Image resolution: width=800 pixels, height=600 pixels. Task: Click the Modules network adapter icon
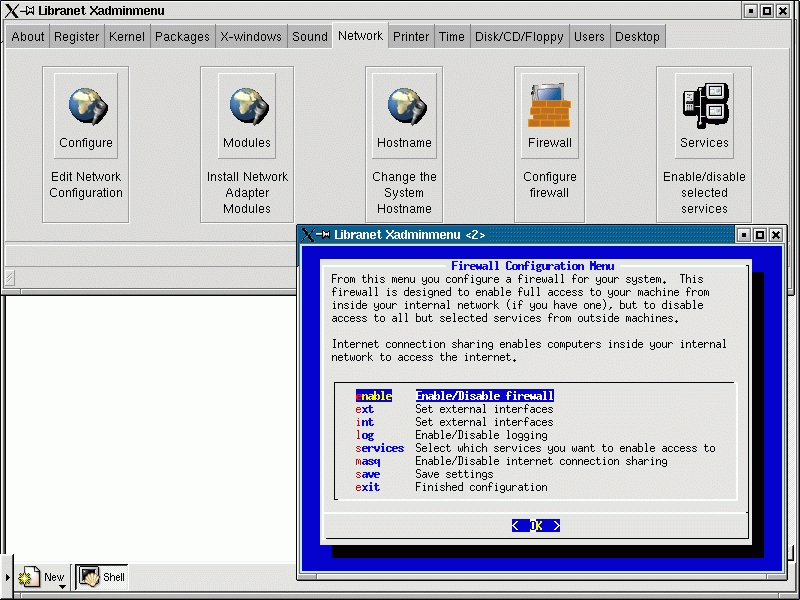246,106
